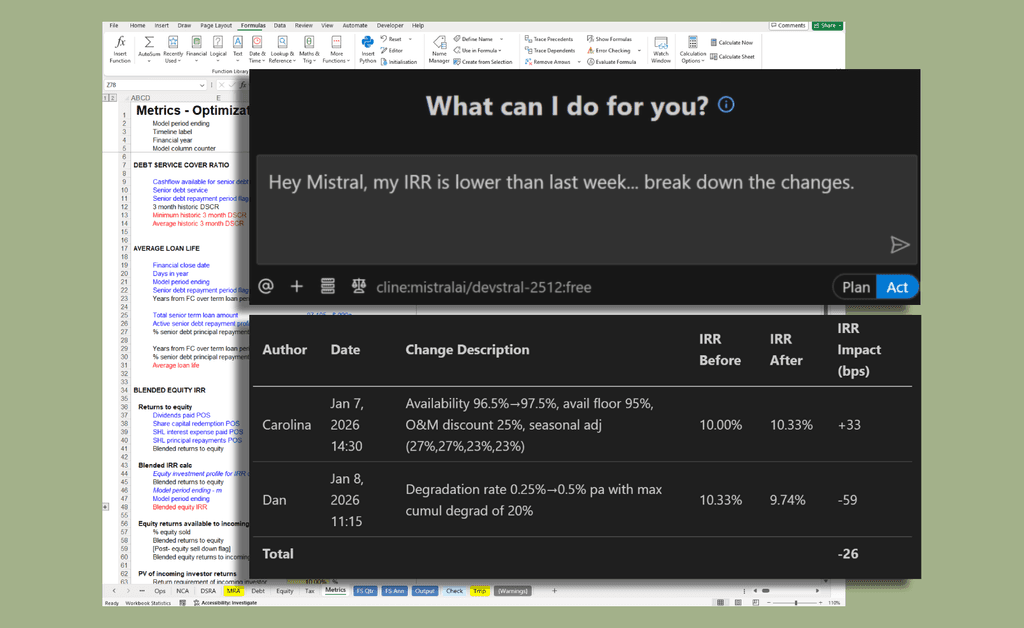Click Show Formulas
Image resolution: width=1024 pixels, height=628 pixels.
click(609, 39)
